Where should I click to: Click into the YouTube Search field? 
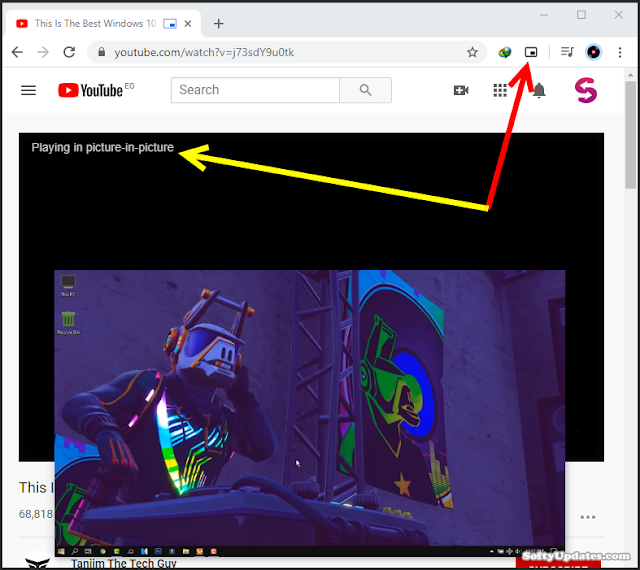pyautogui.click(x=255, y=90)
